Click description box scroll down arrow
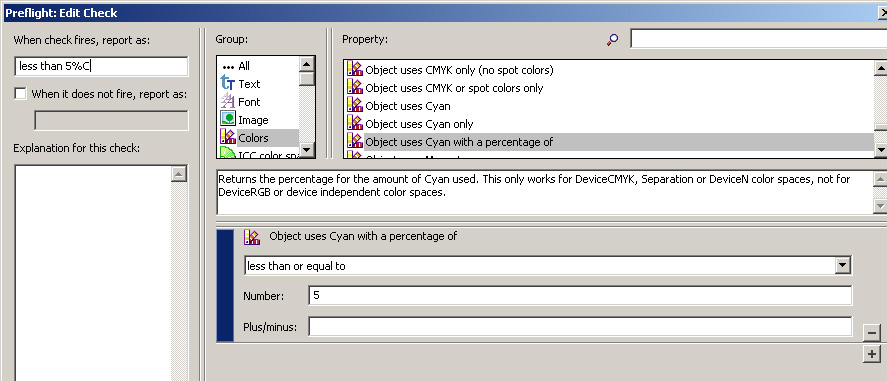887x381 pixels. (x=880, y=206)
